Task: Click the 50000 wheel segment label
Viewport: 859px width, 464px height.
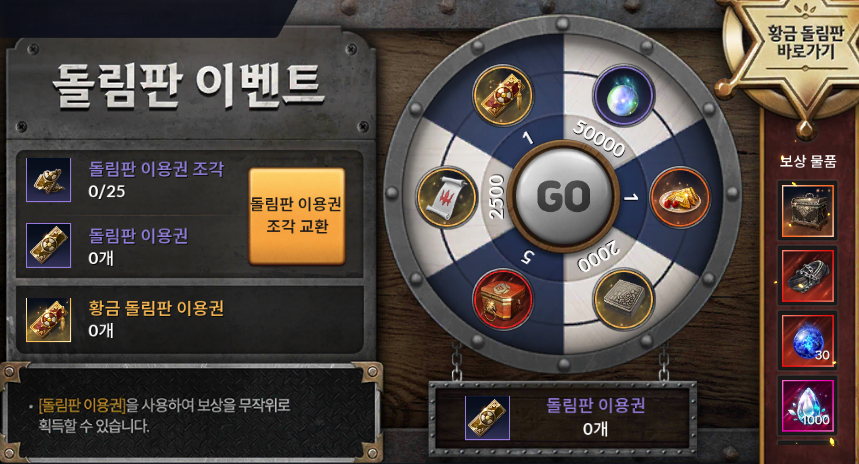Action: (x=599, y=138)
